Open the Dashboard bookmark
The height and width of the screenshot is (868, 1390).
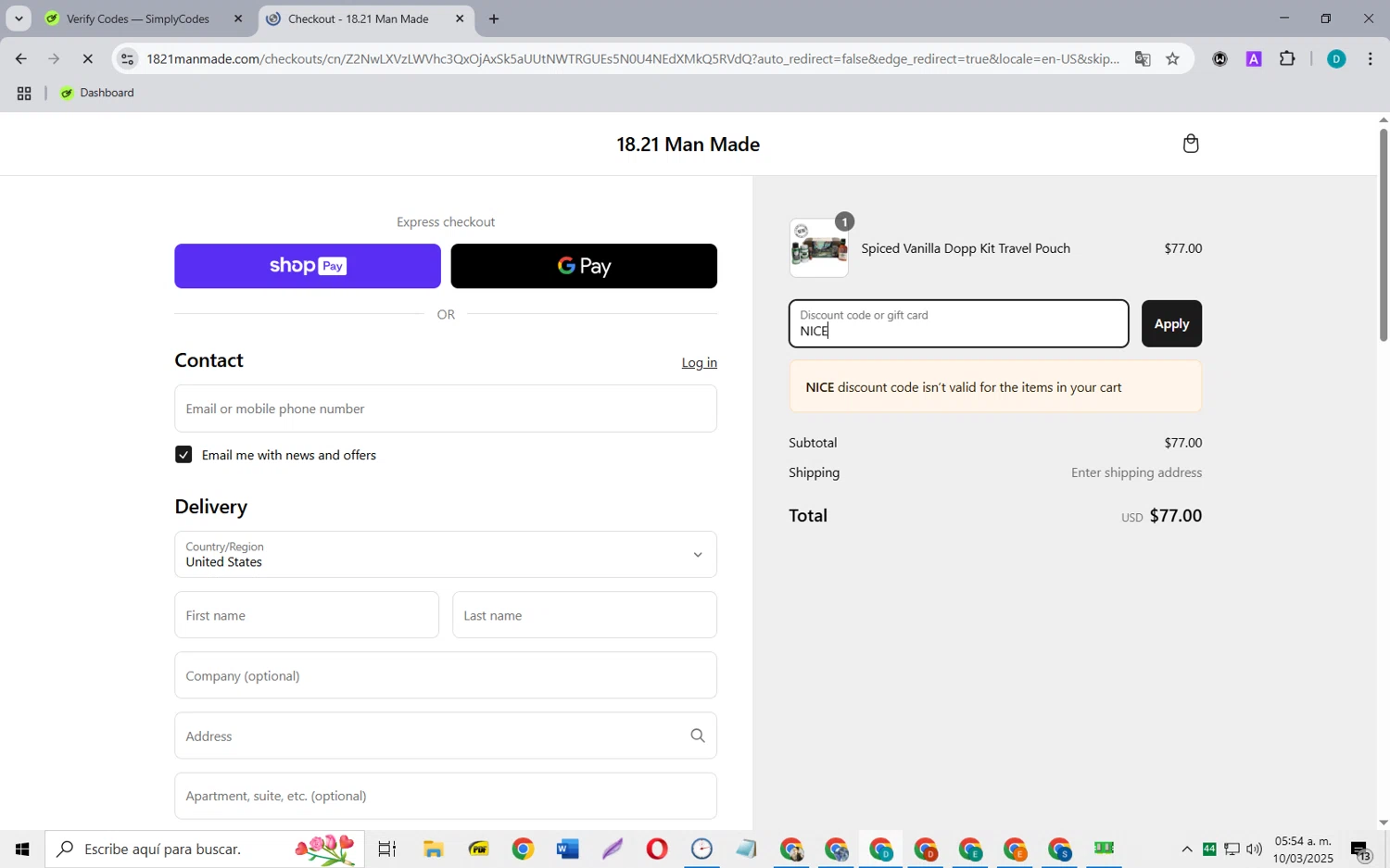point(97,93)
